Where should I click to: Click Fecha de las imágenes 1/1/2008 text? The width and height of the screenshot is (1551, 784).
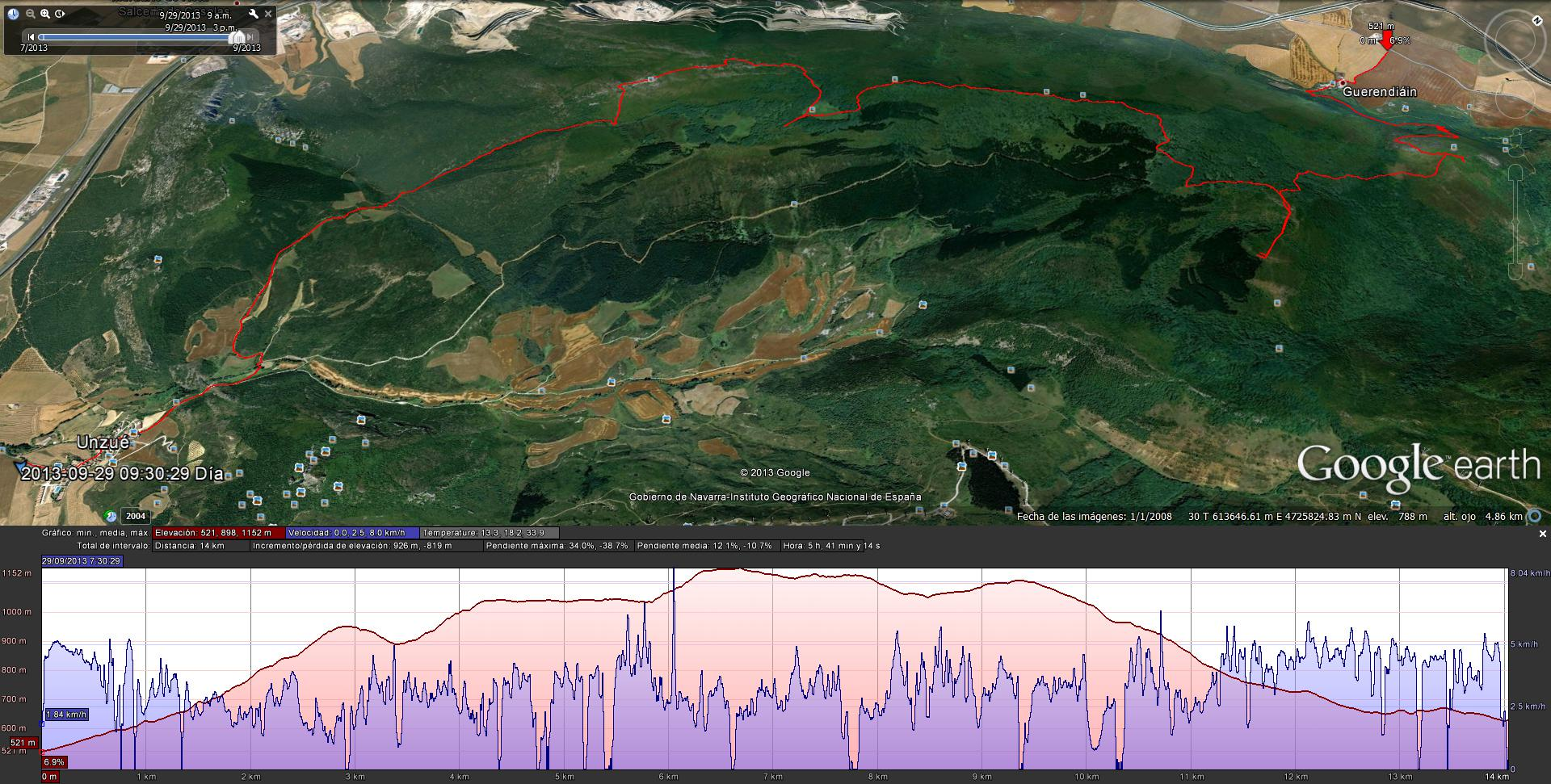pyautogui.click(x=1094, y=516)
